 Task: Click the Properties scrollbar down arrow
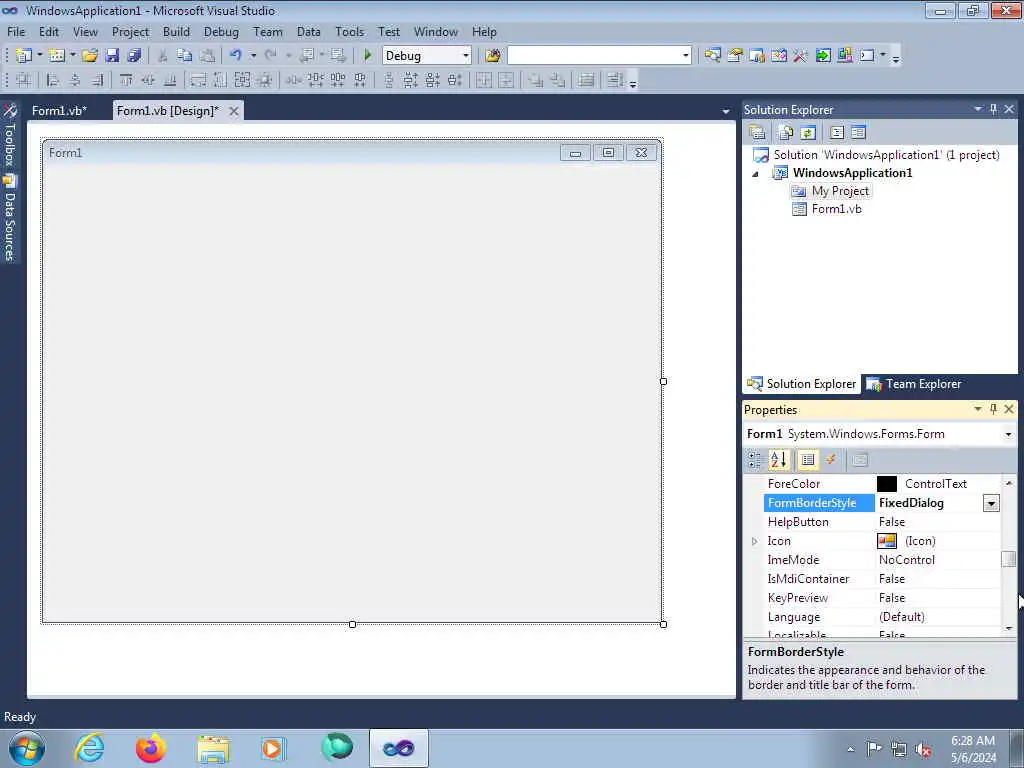(1008, 628)
